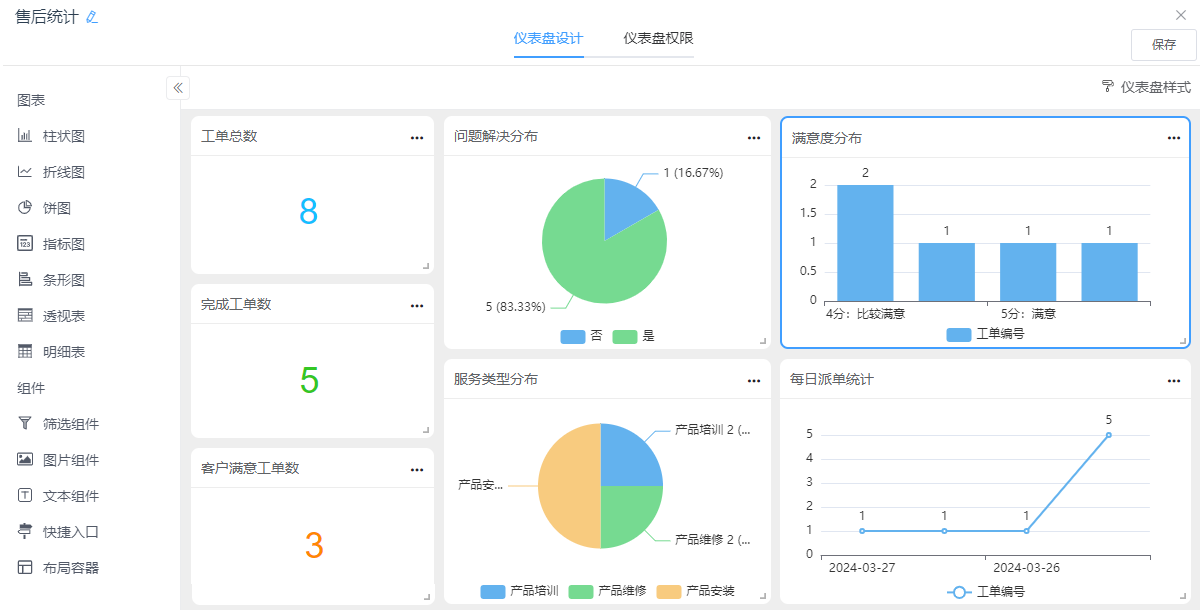This screenshot has height=610, width=1200.
Task: Toggle the 是 legend swatch
Action: (625, 337)
